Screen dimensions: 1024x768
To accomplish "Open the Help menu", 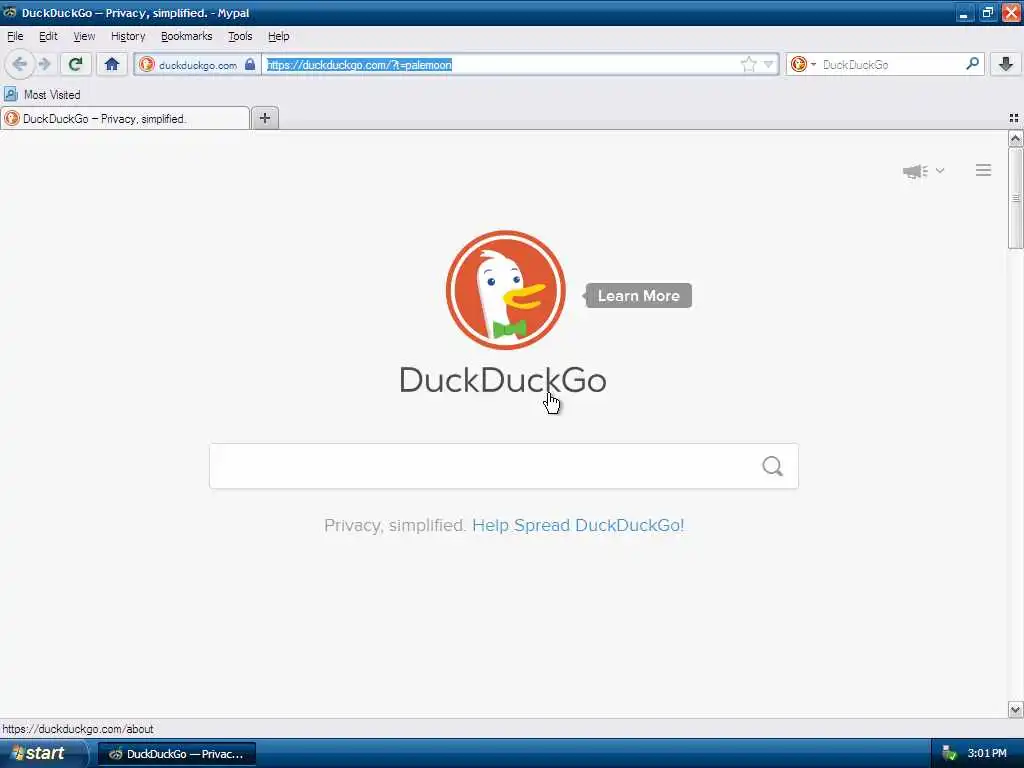I will pos(278,36).
